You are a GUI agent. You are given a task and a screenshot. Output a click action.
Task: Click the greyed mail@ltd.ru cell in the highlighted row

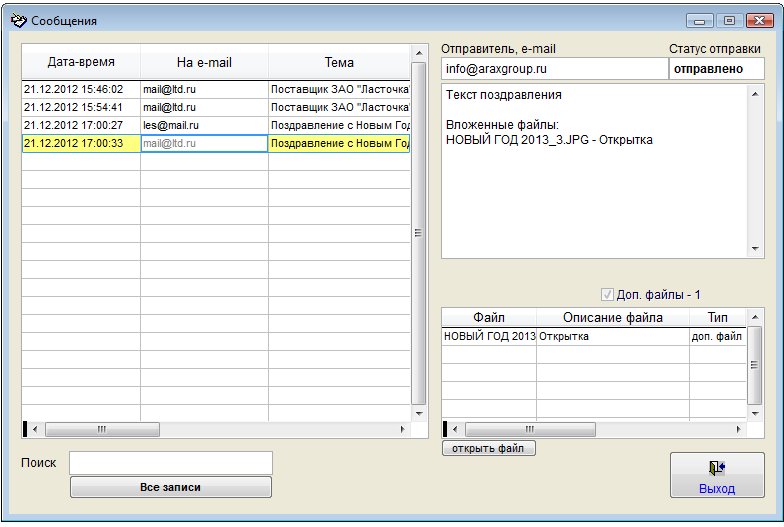[x=204, y=144]
